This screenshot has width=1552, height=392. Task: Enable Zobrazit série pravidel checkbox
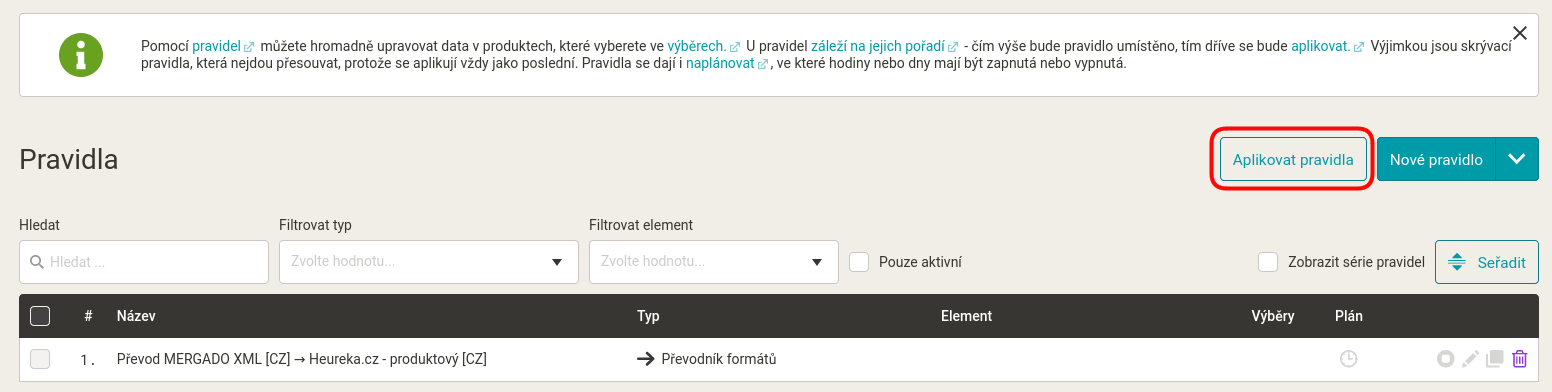point(1268,262)
